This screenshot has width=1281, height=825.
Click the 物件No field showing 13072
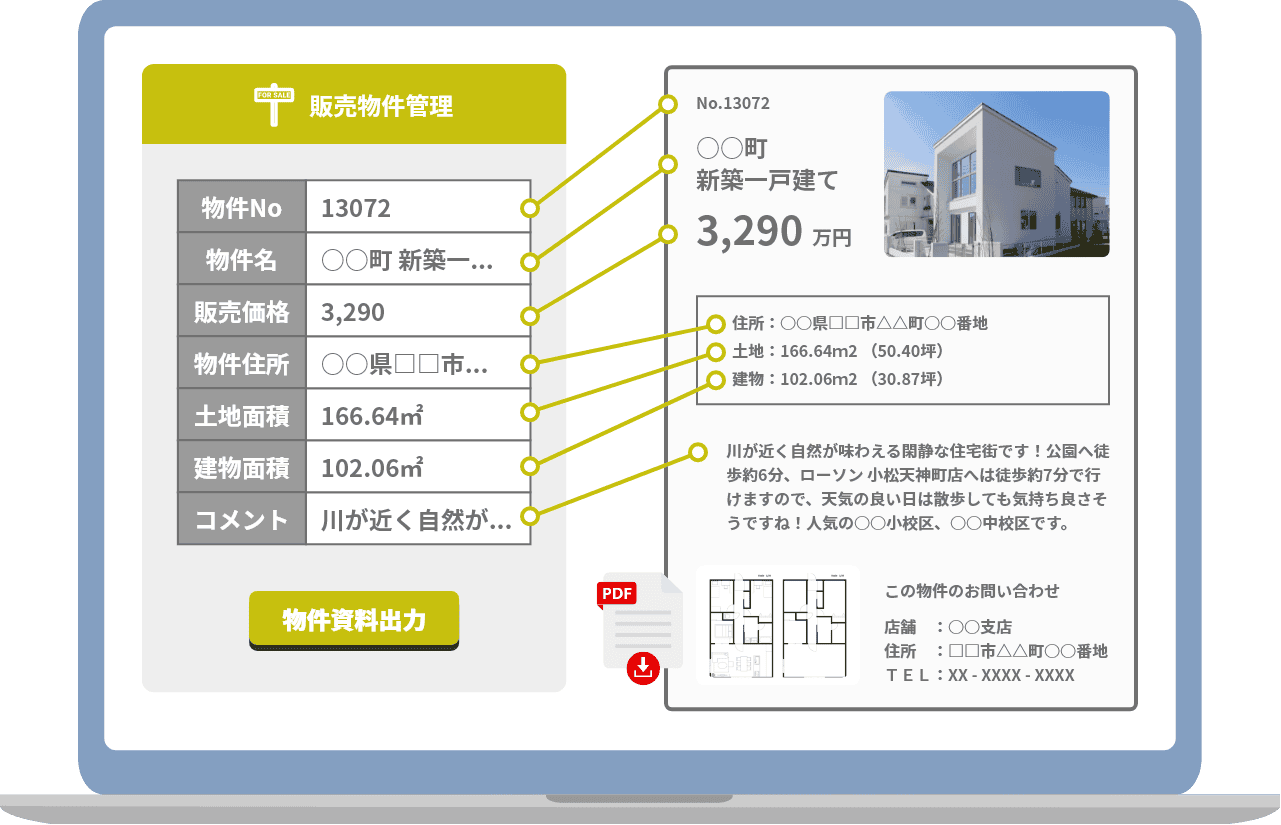415,208
